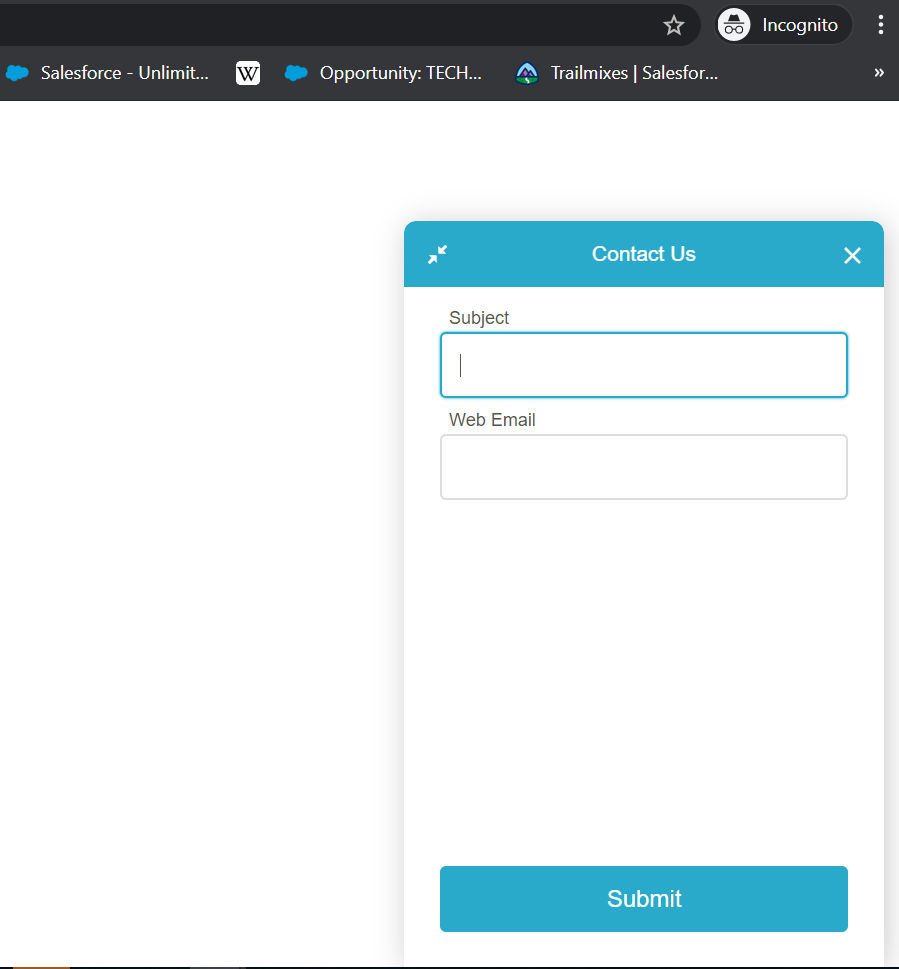Select the Contact Us header title
899x969 pixels.
click(x=643, y=254)
